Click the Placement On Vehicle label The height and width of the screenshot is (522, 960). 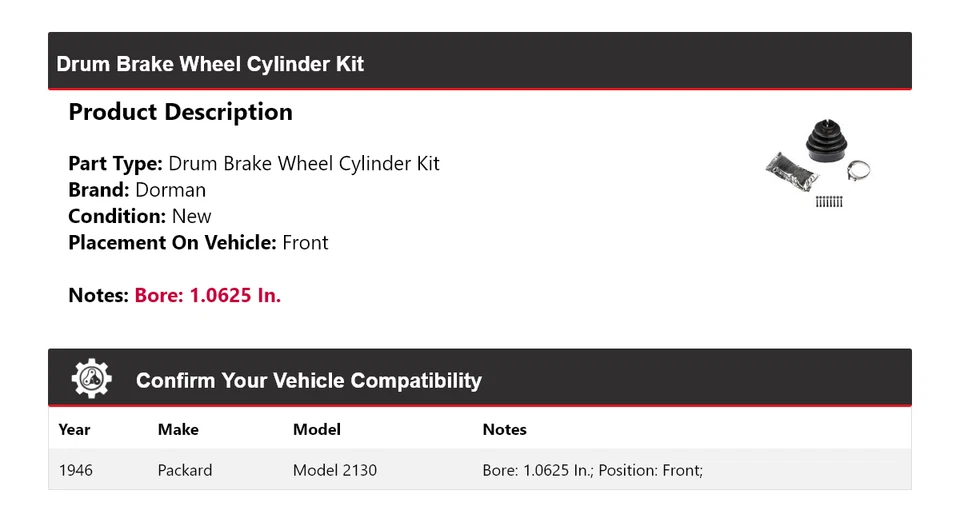click(x=172, y=242)
